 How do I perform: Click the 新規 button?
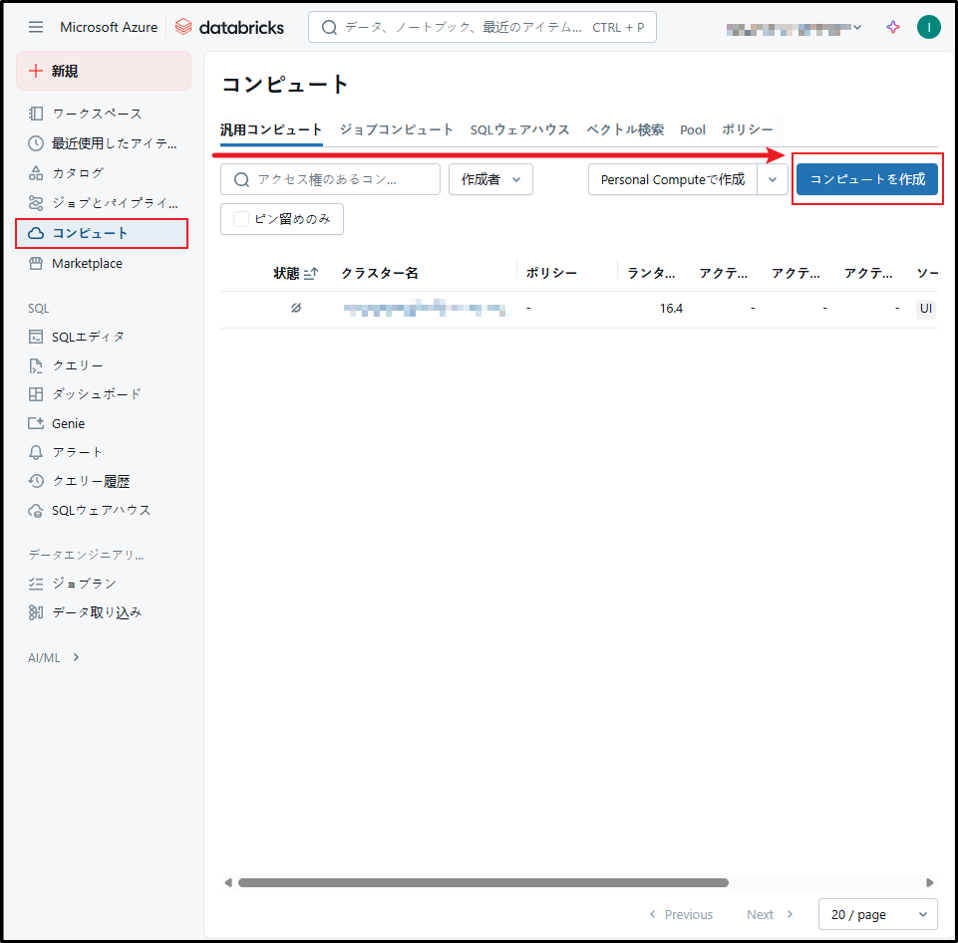point(103,71)
